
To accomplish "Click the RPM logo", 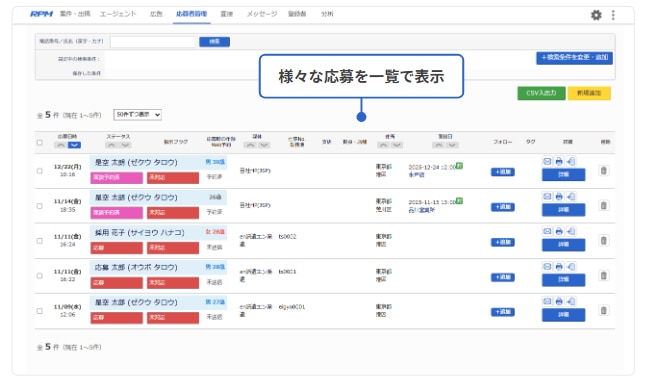I will coord(42,14).
